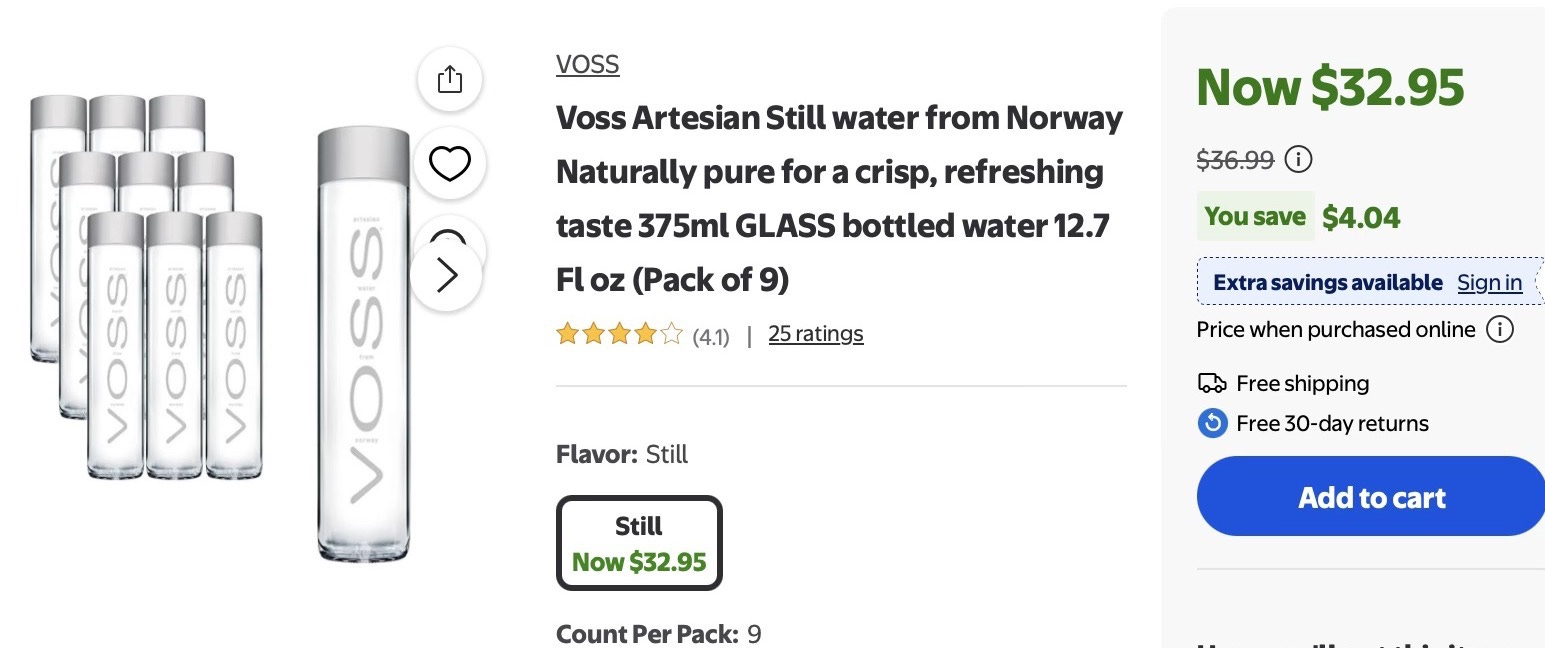Click the Free 30-day returns icon
Viewport: 1545px width, 648px height.
(1212, 423)
